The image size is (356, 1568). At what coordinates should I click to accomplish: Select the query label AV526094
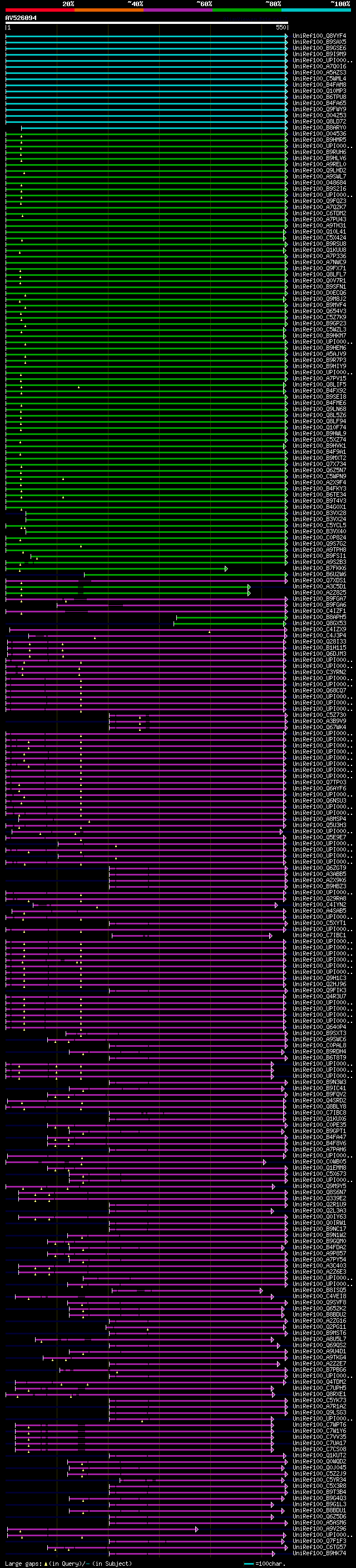tap(21, 18)
